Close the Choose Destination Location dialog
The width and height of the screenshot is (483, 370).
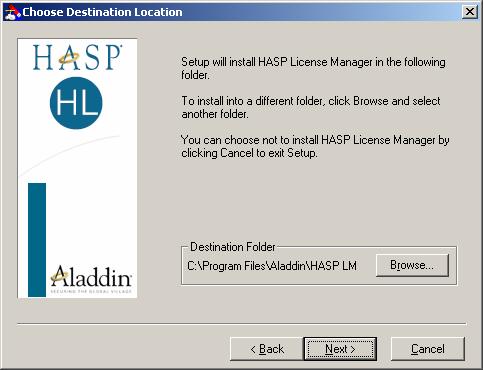[x=470, y=12]
